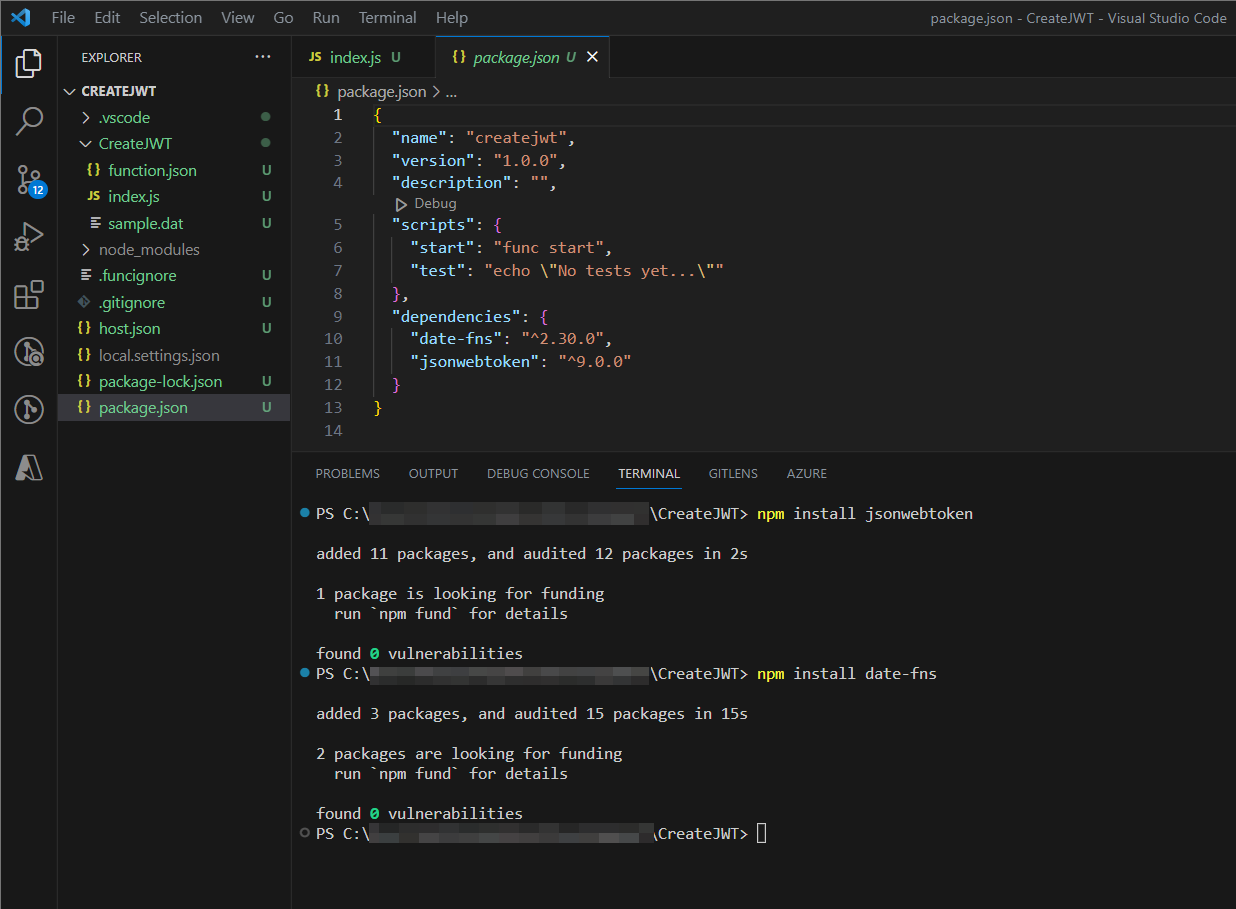Open the Terminal menu
Viewport: 1236px width, 909px height.
(x=388, y=18)
